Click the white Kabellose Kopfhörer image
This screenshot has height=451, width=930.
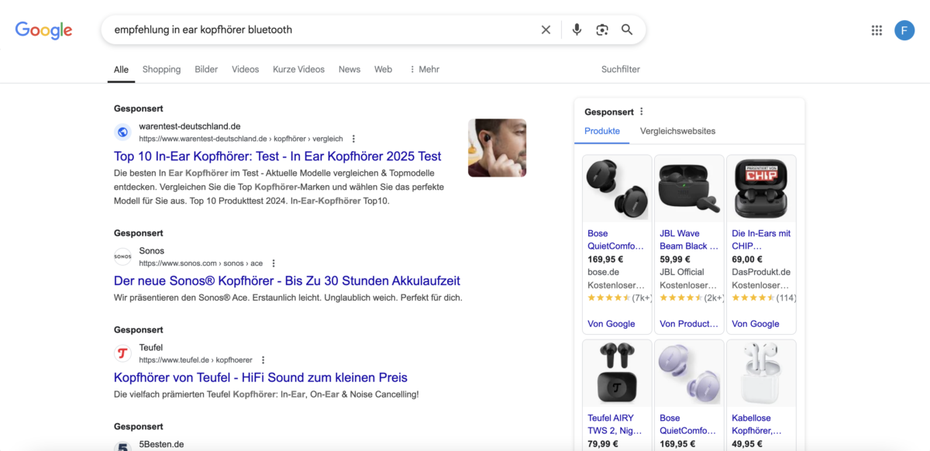(761, 374)
